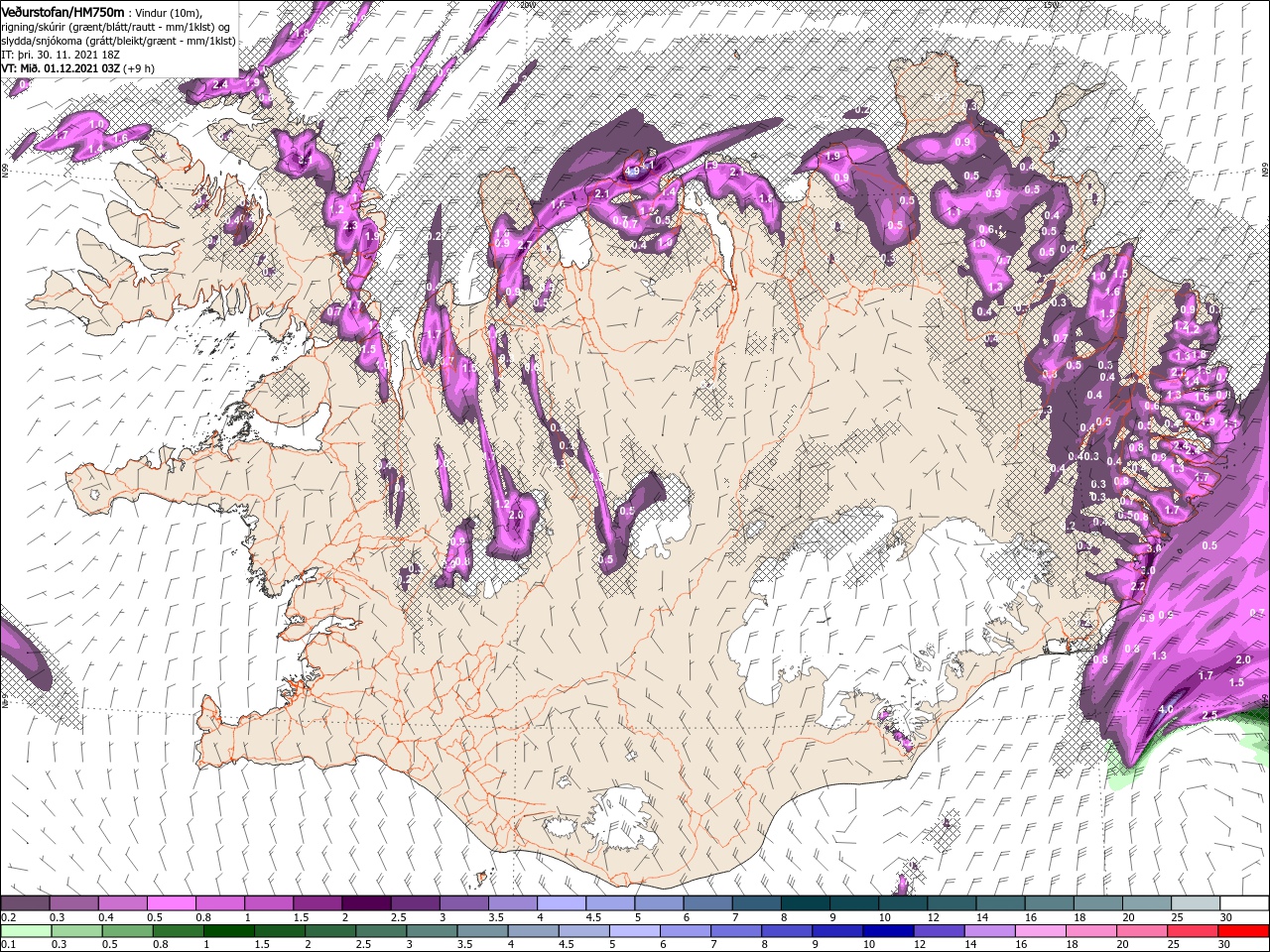Viewport: 1270px width, 952px height.
Task: Pick the bright red 30 swatch in rain legend
Action: [1243, 930]
